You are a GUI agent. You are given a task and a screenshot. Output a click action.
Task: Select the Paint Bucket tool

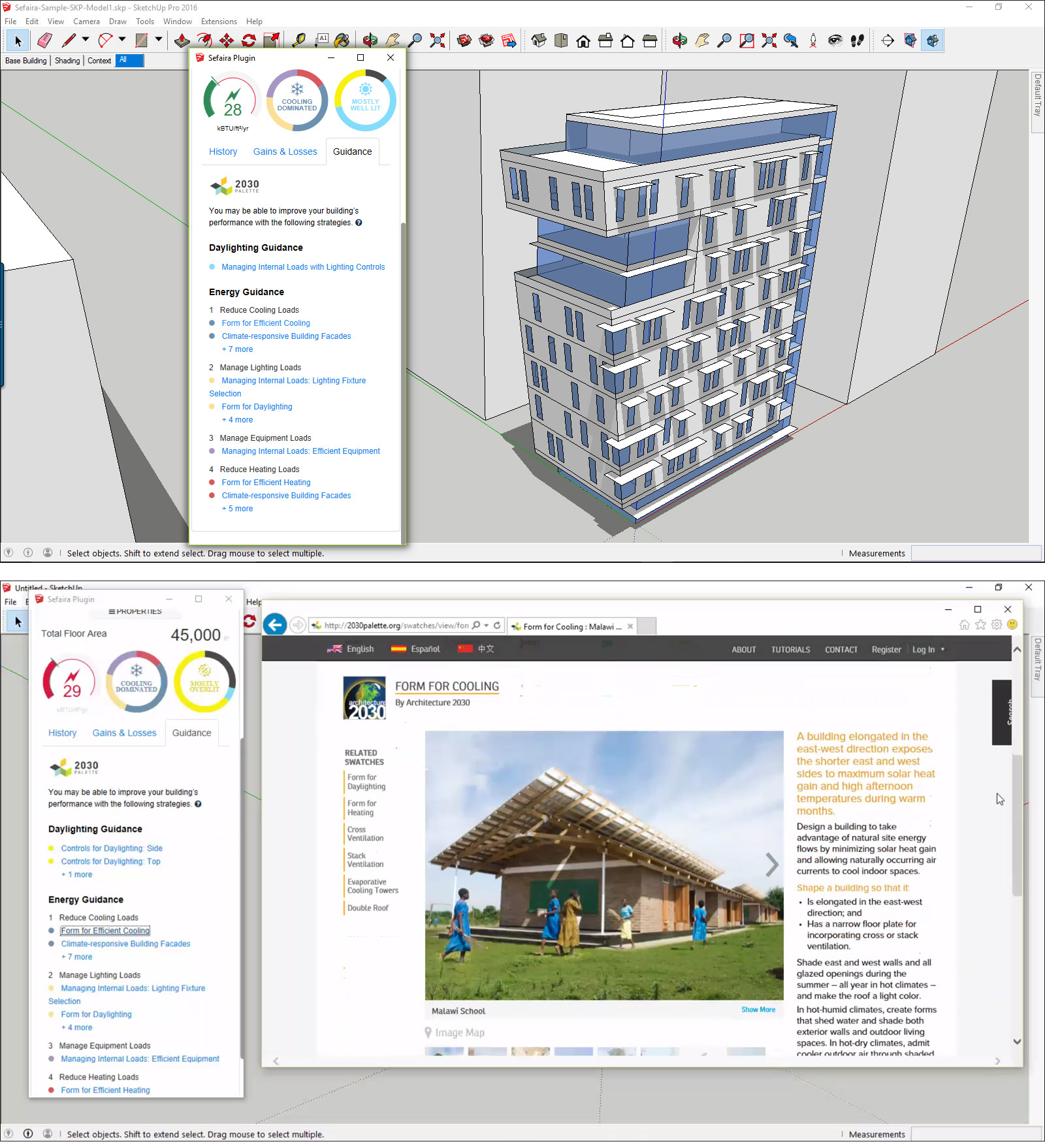tap(342, 40)
